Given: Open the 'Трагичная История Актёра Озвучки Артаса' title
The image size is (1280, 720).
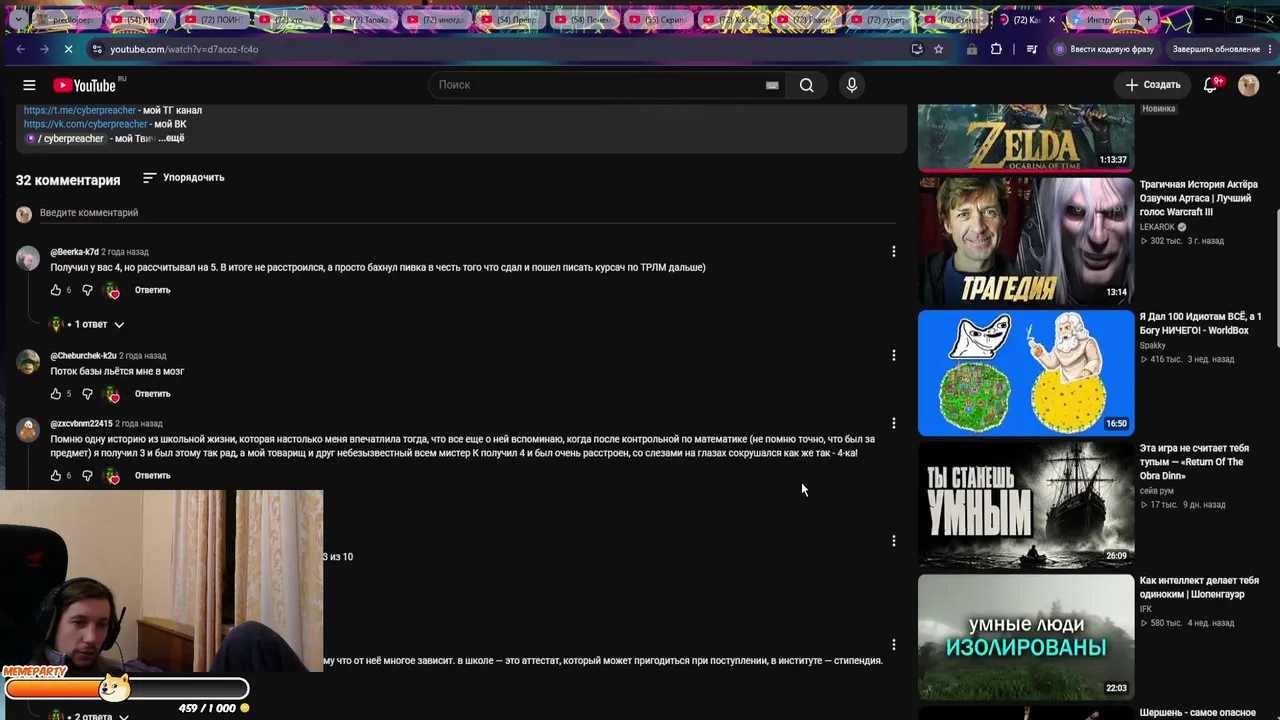Looking at the screenshot, I should (1199, 198).
